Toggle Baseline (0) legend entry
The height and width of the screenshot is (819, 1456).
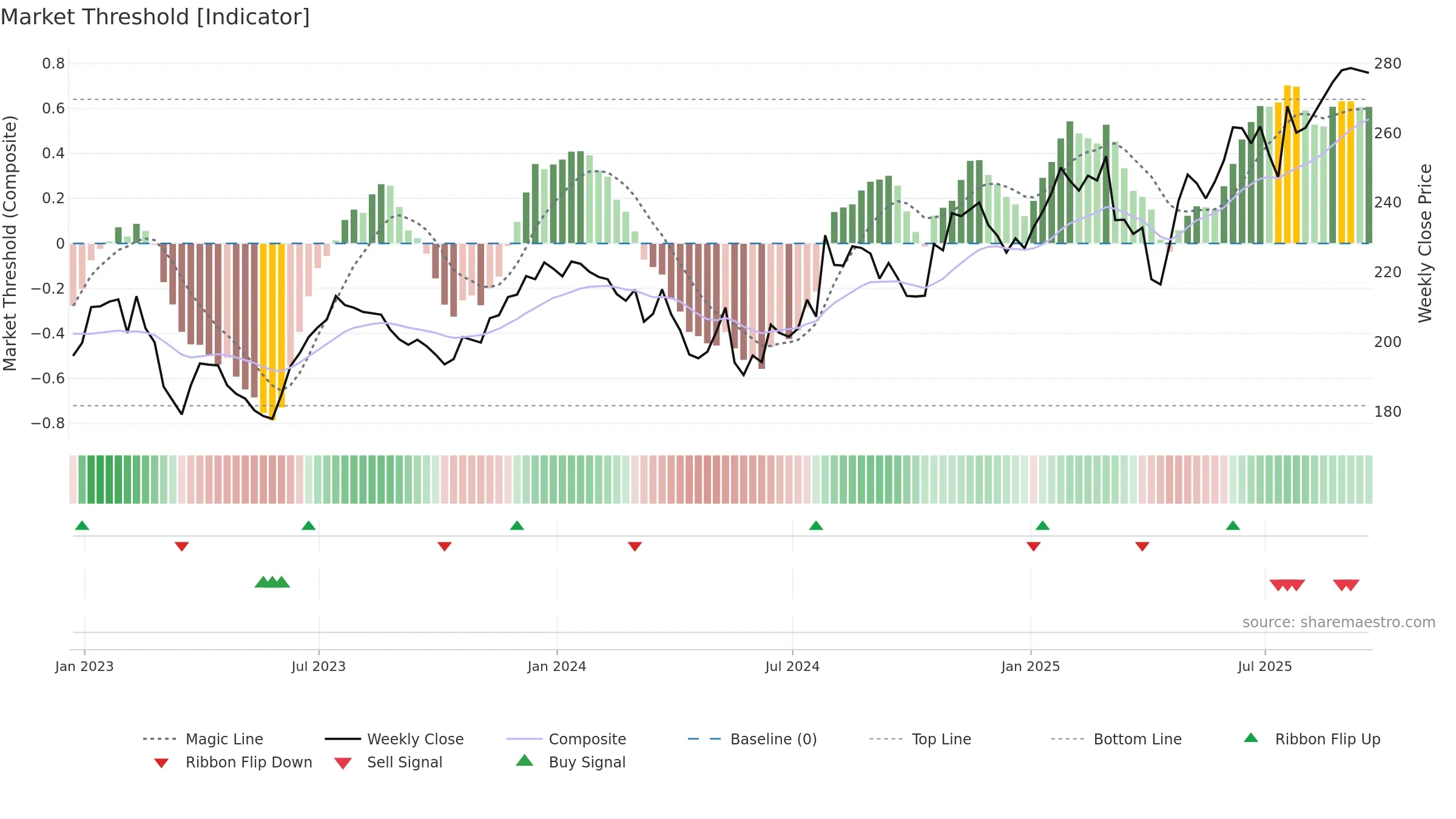(752, 739)
